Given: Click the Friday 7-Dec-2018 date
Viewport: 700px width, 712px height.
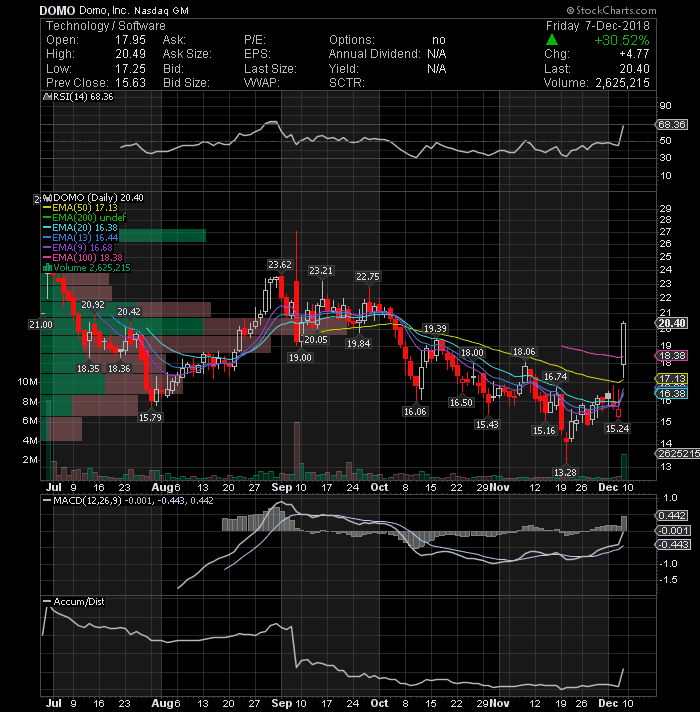Looking at the screenshot, I should [597, 26].
